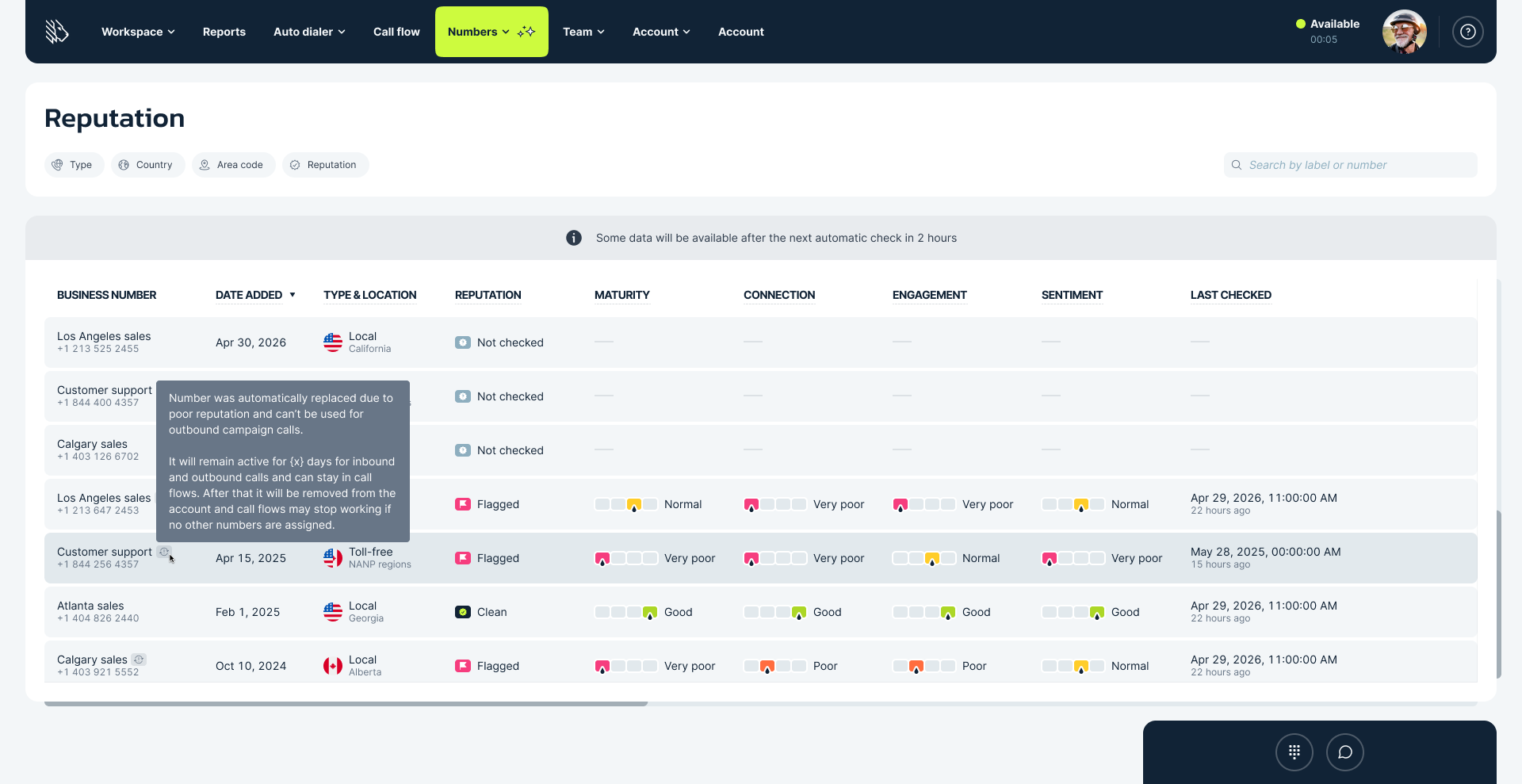
Task: Click the magnifier icon in the search box
Action: [x=1237, y=165]
